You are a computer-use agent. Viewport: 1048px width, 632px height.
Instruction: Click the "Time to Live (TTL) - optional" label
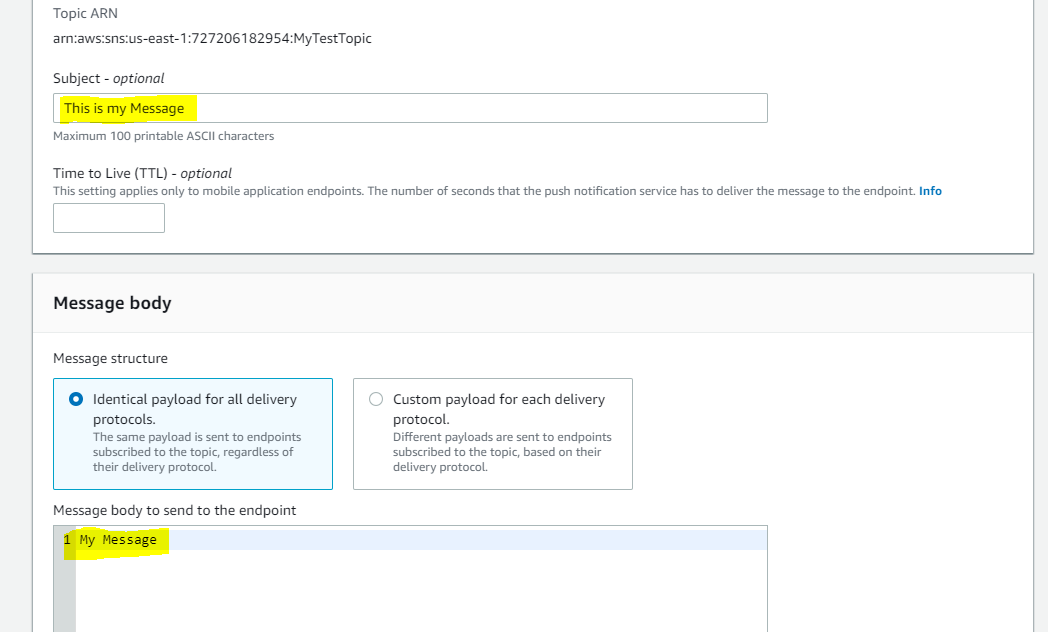point(142,173)
